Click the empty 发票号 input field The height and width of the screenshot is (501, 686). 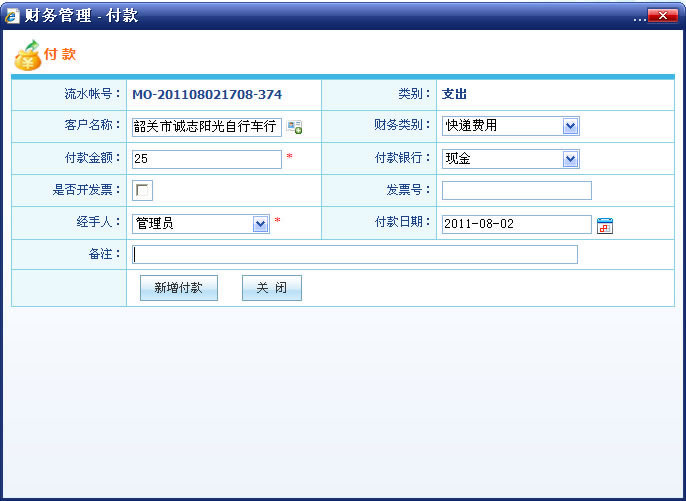tap(516, 191)
